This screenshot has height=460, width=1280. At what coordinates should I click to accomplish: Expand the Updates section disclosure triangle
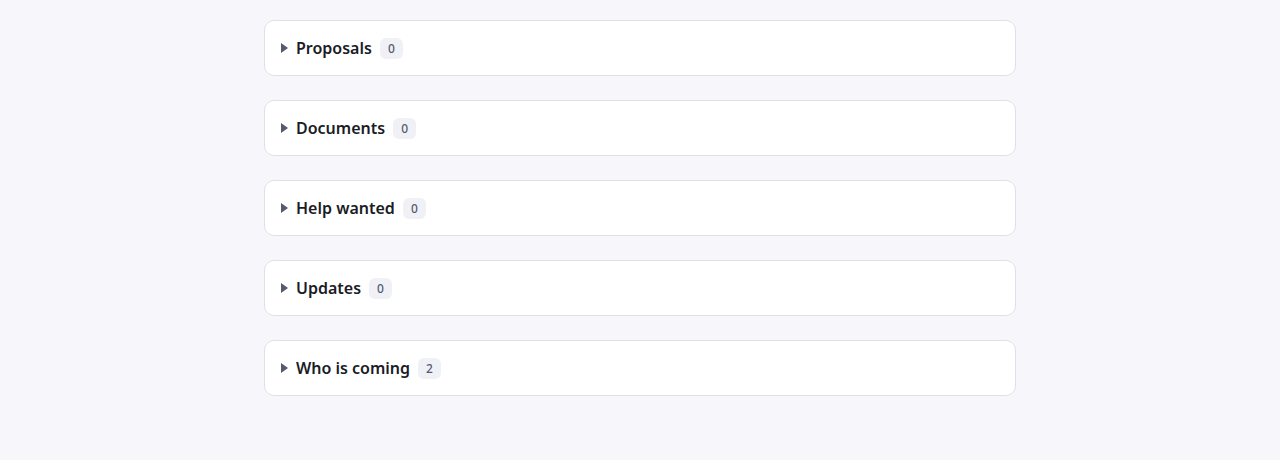click(x=285, y=288)
